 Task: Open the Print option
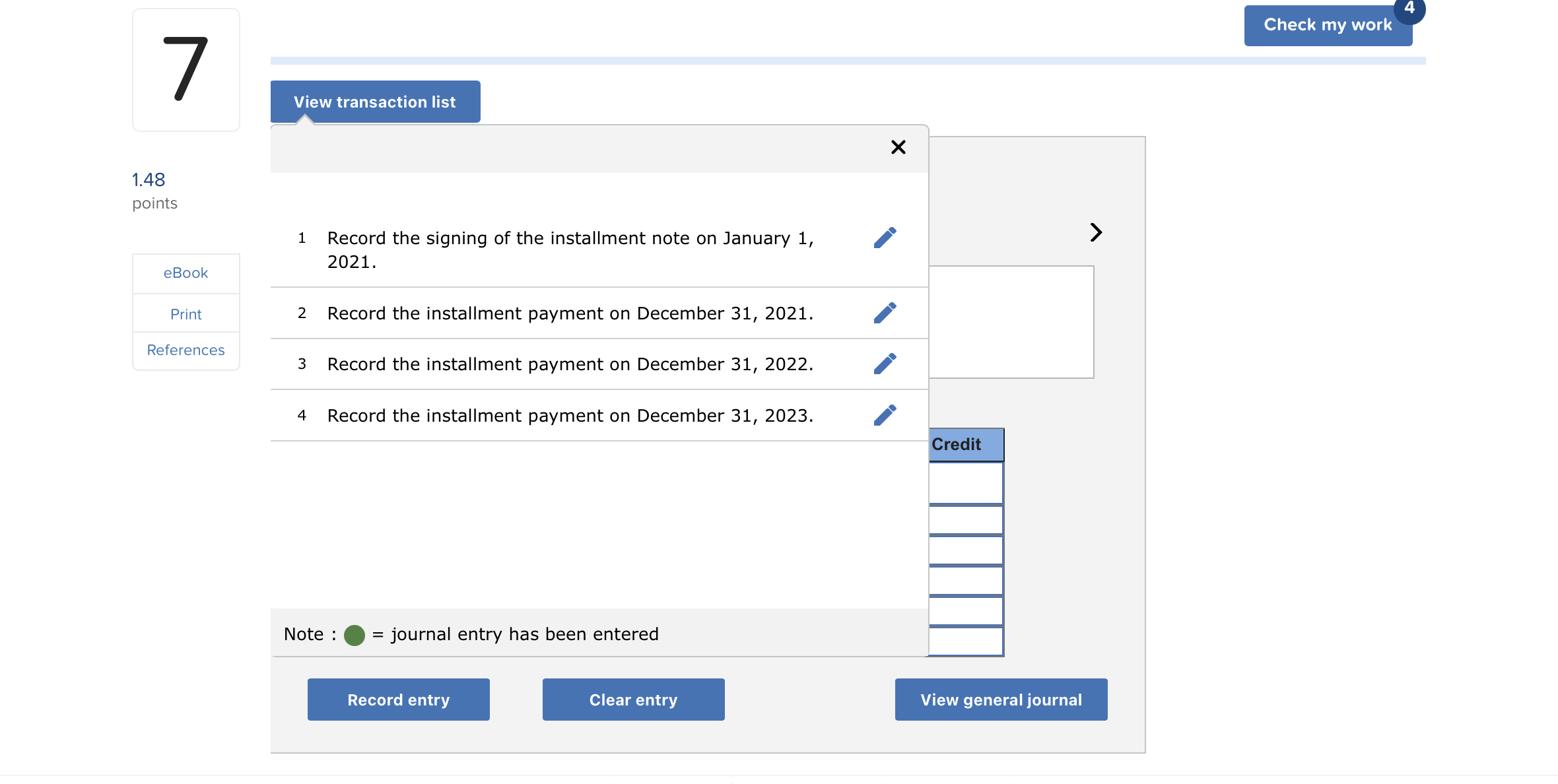click(x=186, y=313)
